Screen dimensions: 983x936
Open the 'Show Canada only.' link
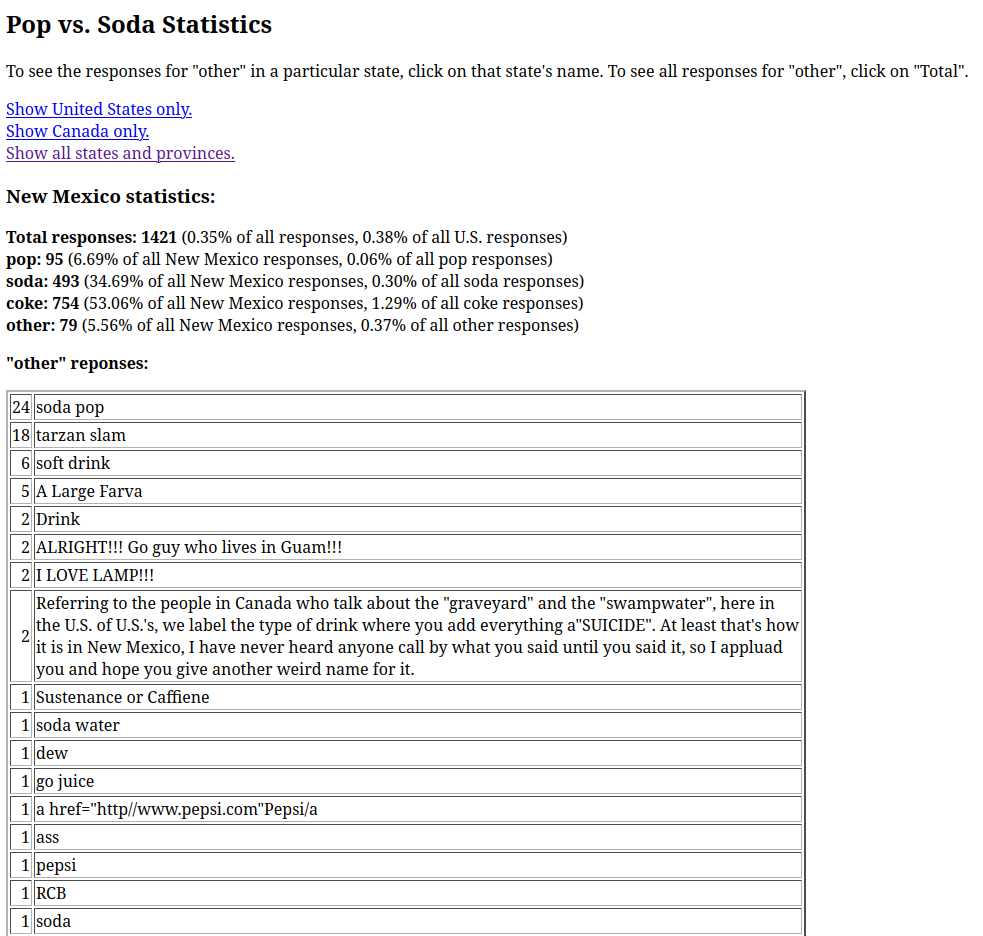tap(77, 131)
